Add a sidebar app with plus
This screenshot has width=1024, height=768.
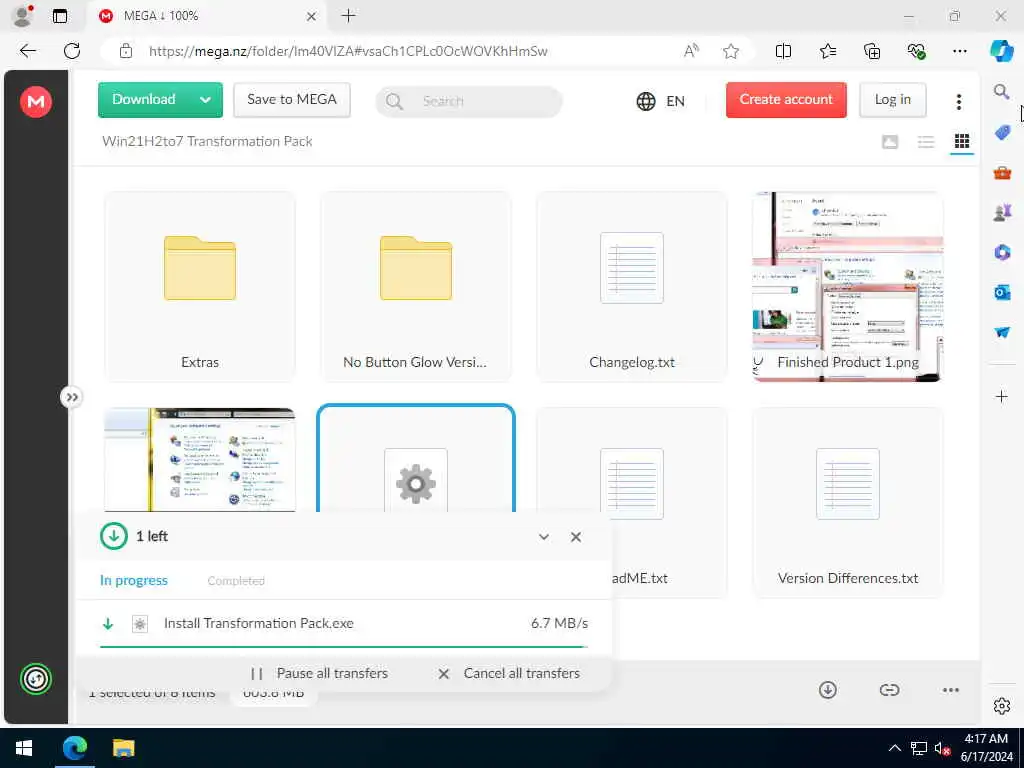tap(1002, 396)
